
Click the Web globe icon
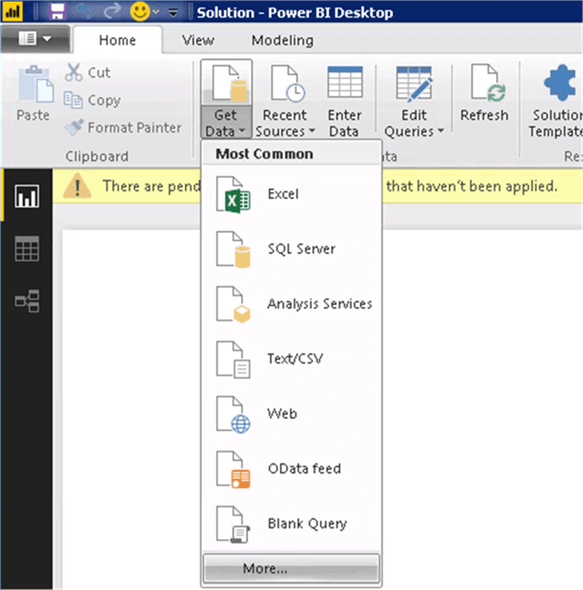coord(233,415)
